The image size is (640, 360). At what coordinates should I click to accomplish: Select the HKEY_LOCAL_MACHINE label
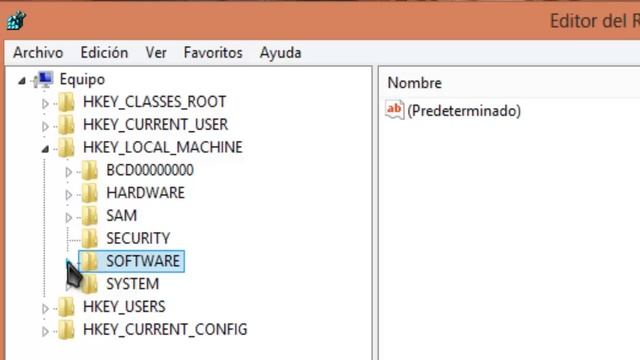click(x=163, y=147)
